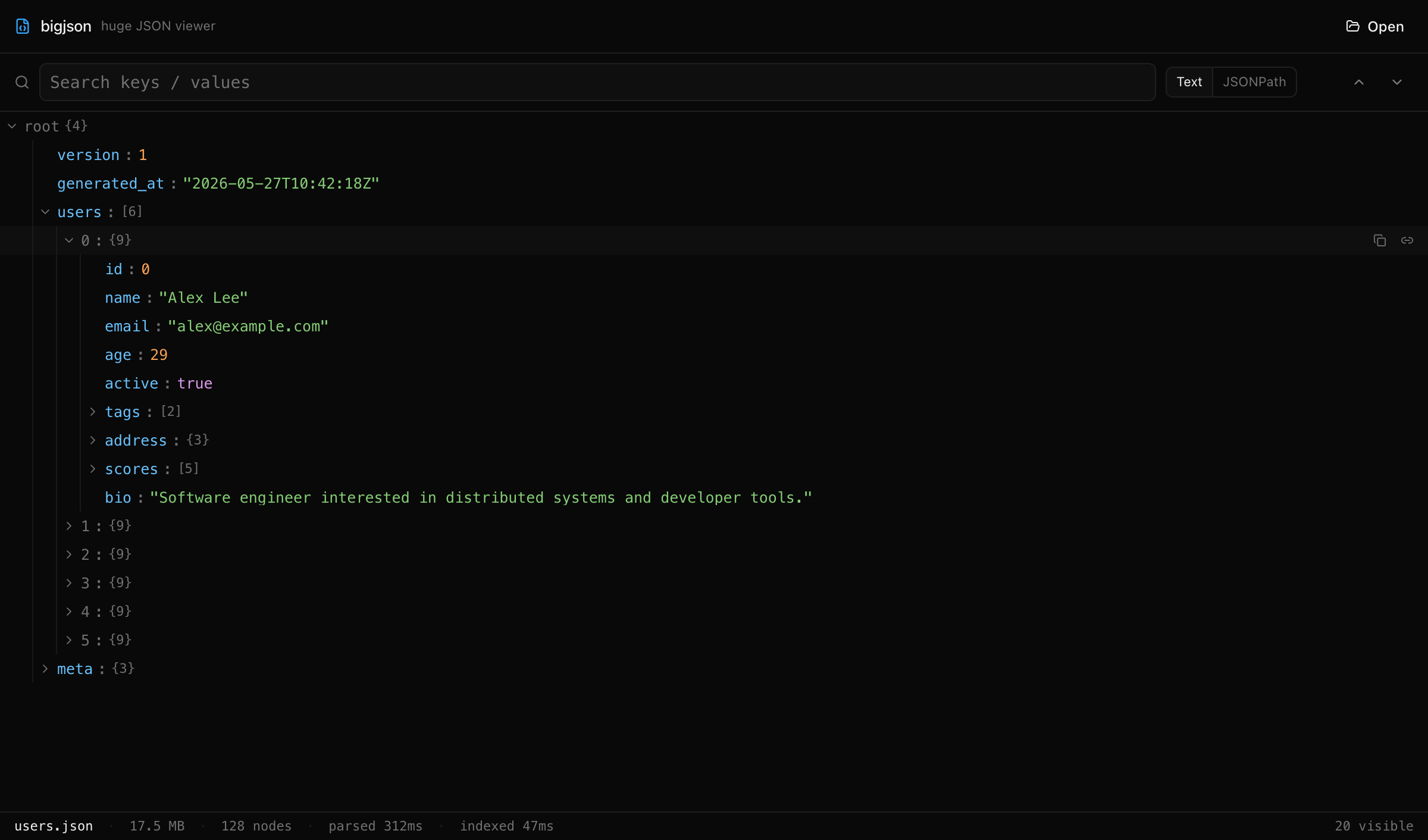
Task: Click the email value "alex@example.com"
Action: click(248, 326)
